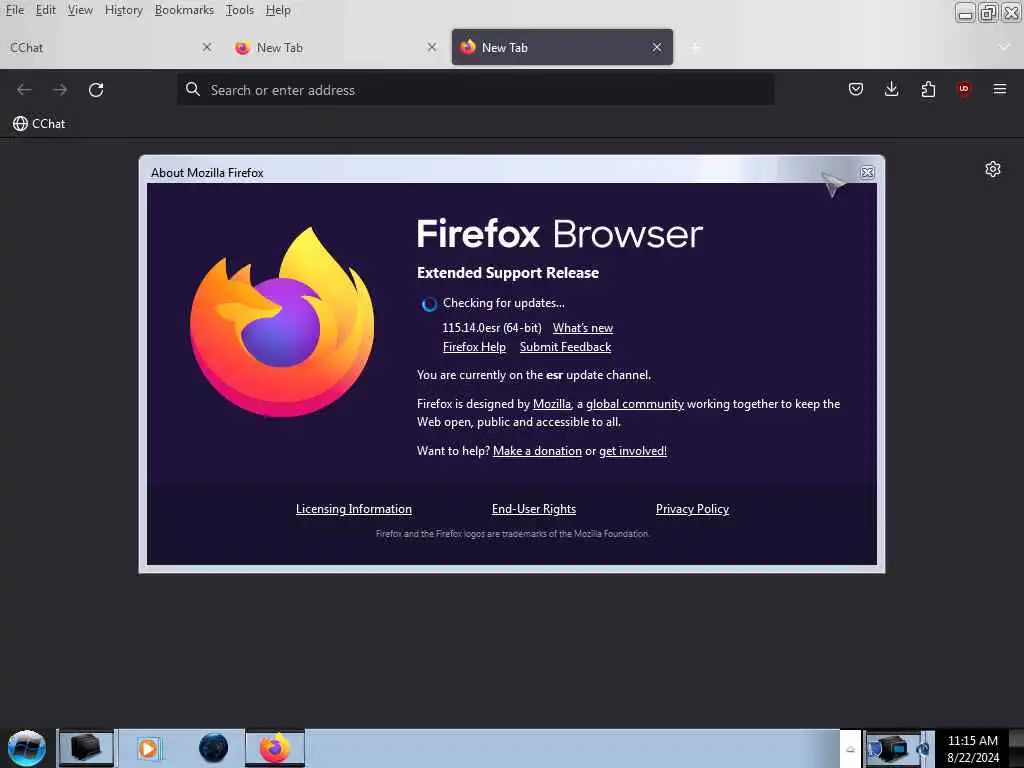Open the Mozilla link
Screen dimensions: 1024x768
[x=552, y=404]
